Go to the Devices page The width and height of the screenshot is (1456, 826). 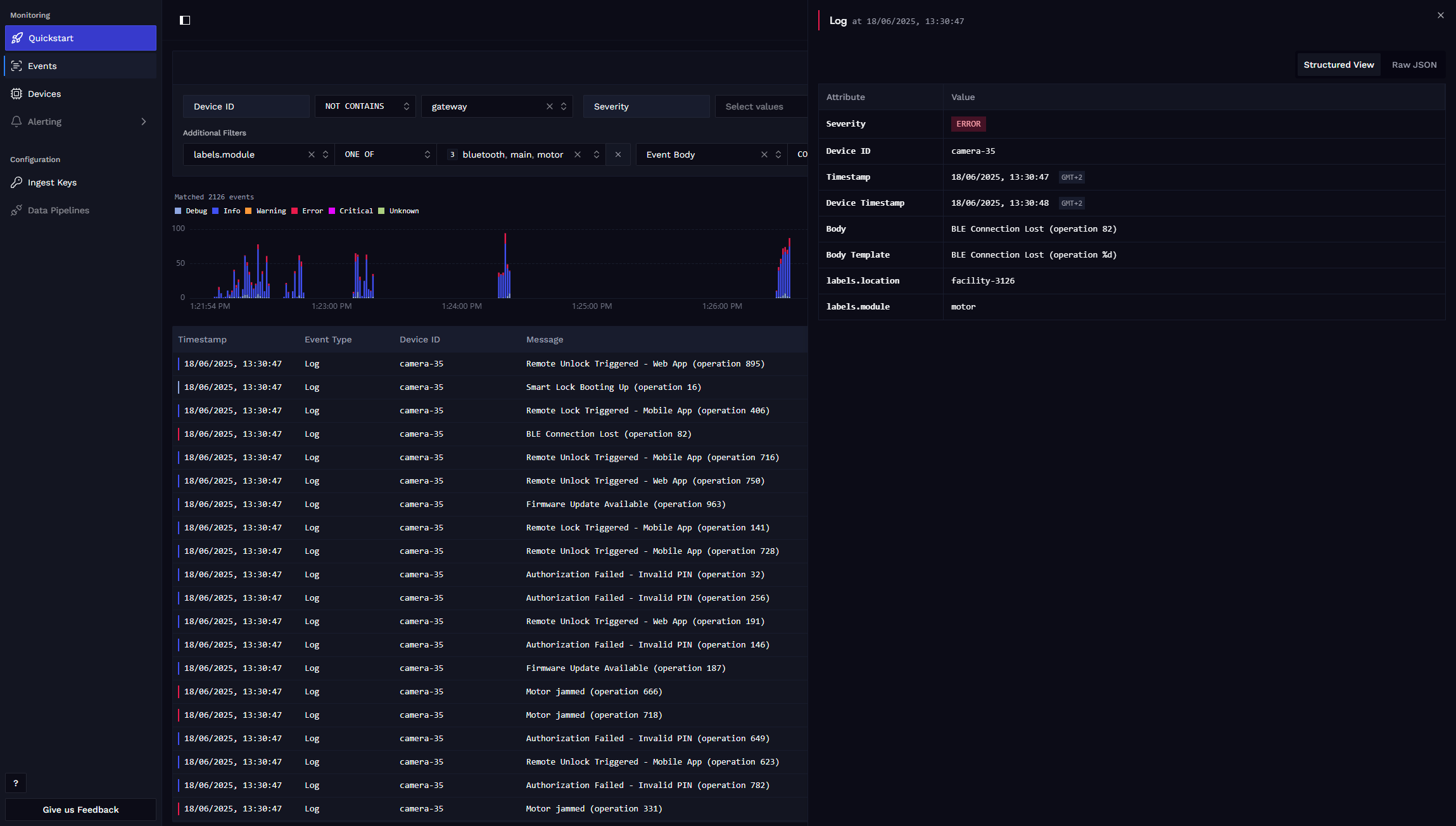[x=80, y=94]
